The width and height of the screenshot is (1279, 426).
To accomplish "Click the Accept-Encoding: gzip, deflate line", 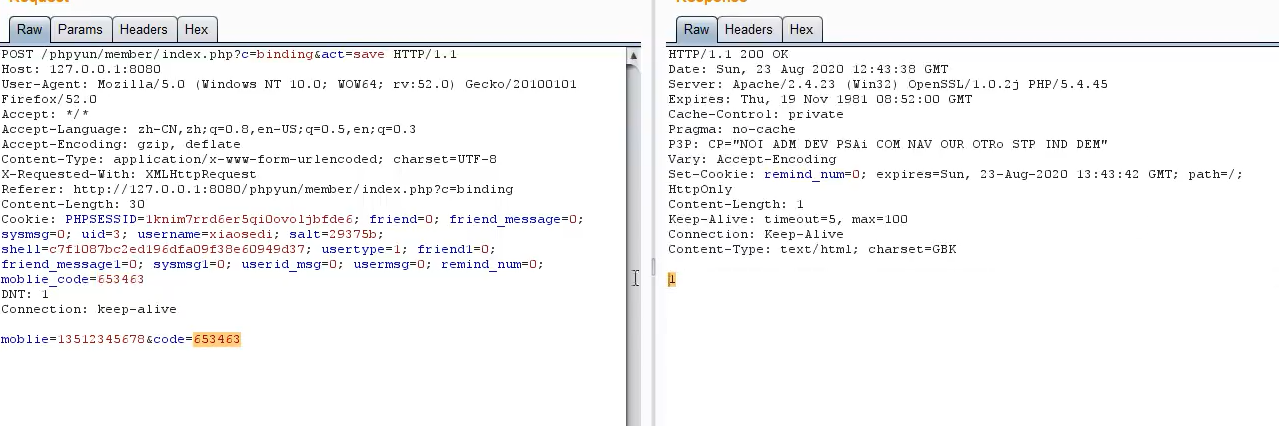I will 121,144.
